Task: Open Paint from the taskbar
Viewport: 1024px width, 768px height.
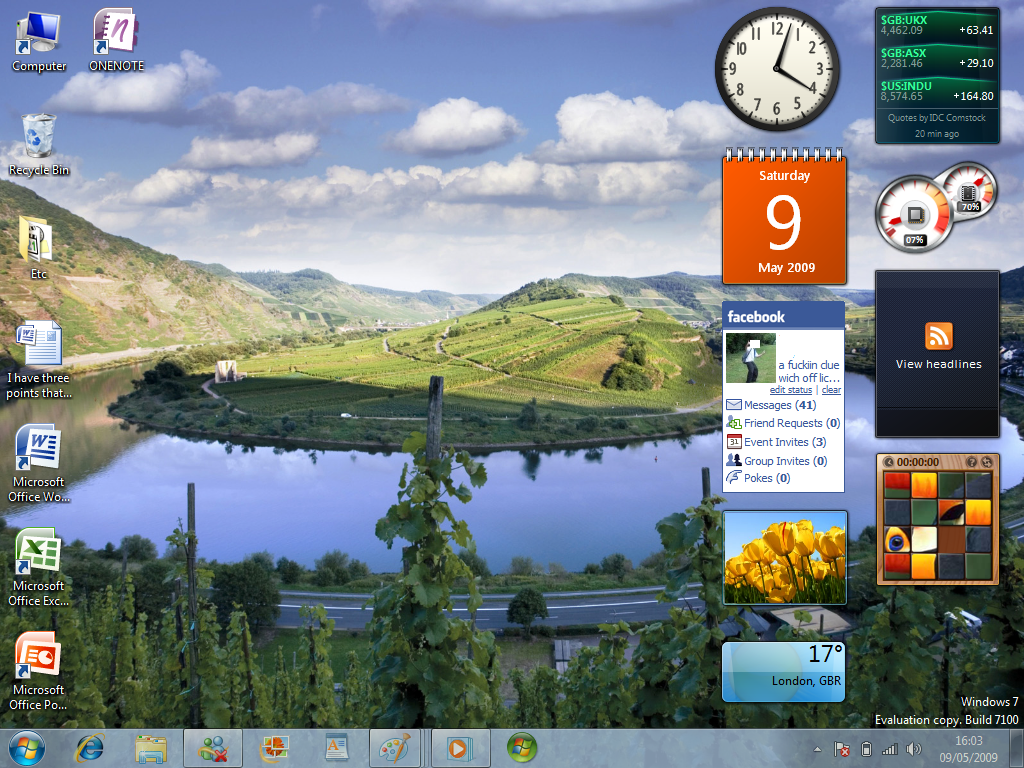Action: click(395, 748)
